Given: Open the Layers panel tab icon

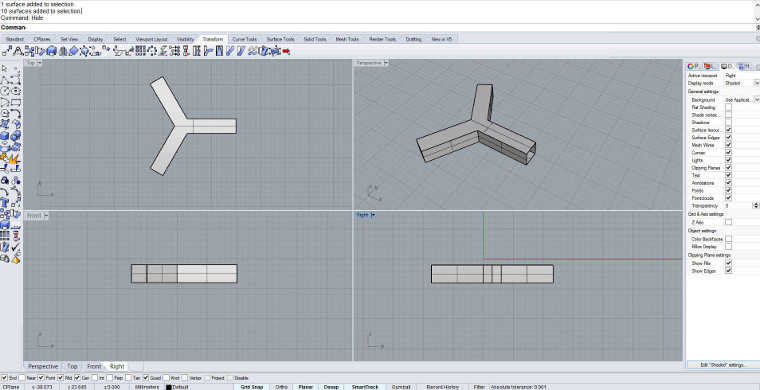Looking at the screenshot, I should [x=709, y=66].
